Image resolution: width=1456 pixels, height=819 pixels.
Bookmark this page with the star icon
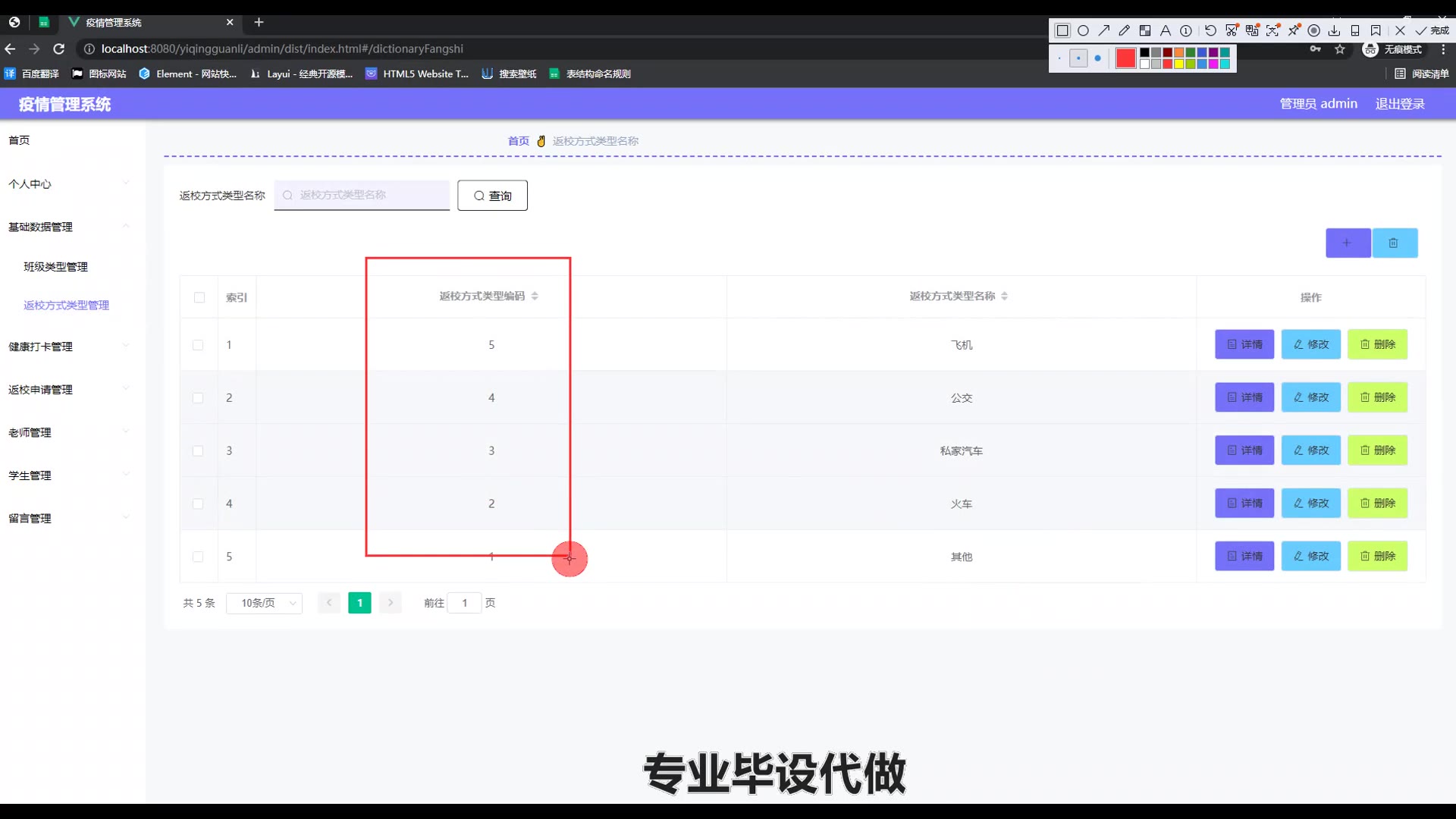point(1340,49)
